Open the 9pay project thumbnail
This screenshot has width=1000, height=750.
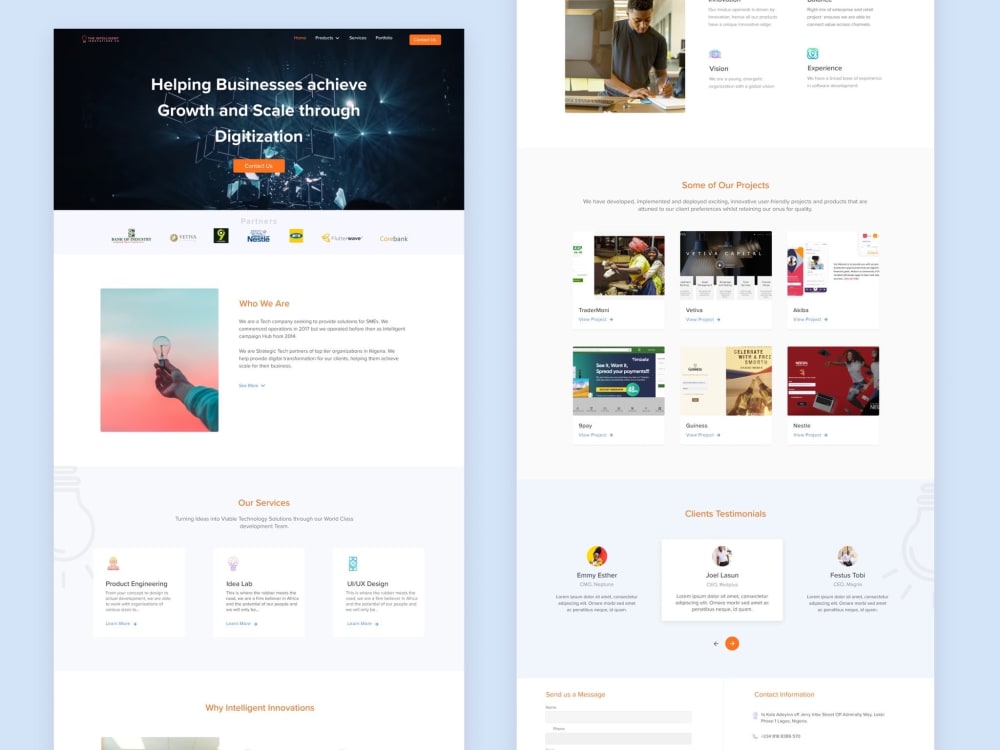(x=619, y=381)
